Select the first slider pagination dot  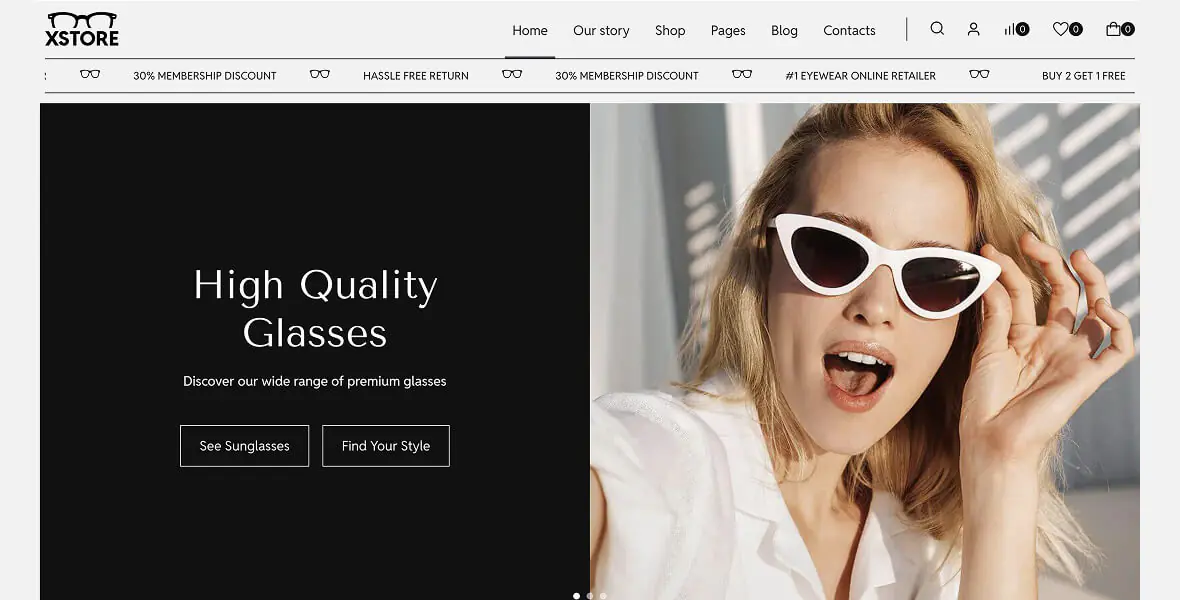(576, 596)
